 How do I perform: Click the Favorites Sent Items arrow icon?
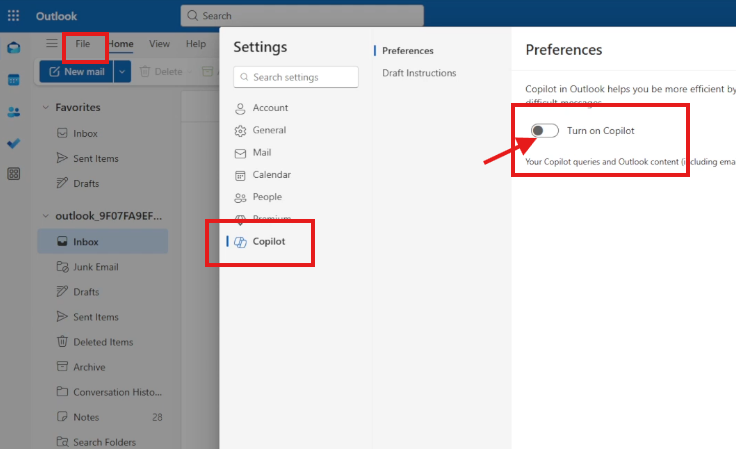(62, 158)
